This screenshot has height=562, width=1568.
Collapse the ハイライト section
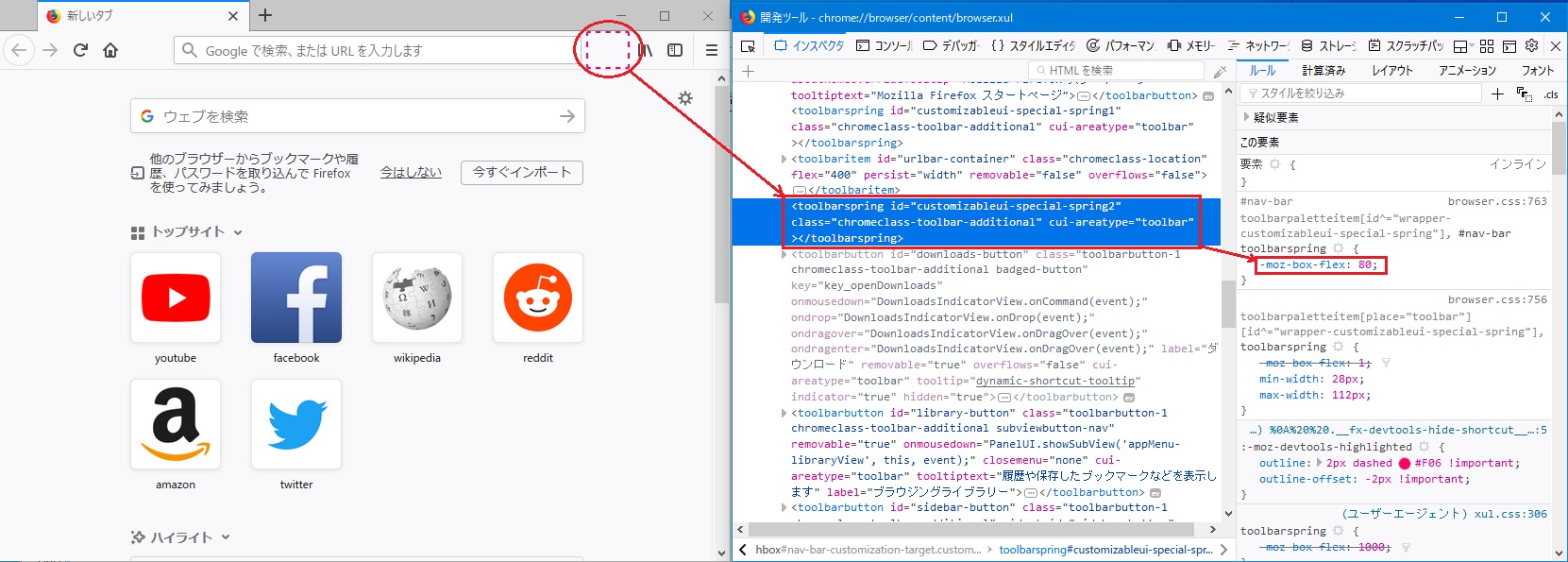tap(226, 537)
